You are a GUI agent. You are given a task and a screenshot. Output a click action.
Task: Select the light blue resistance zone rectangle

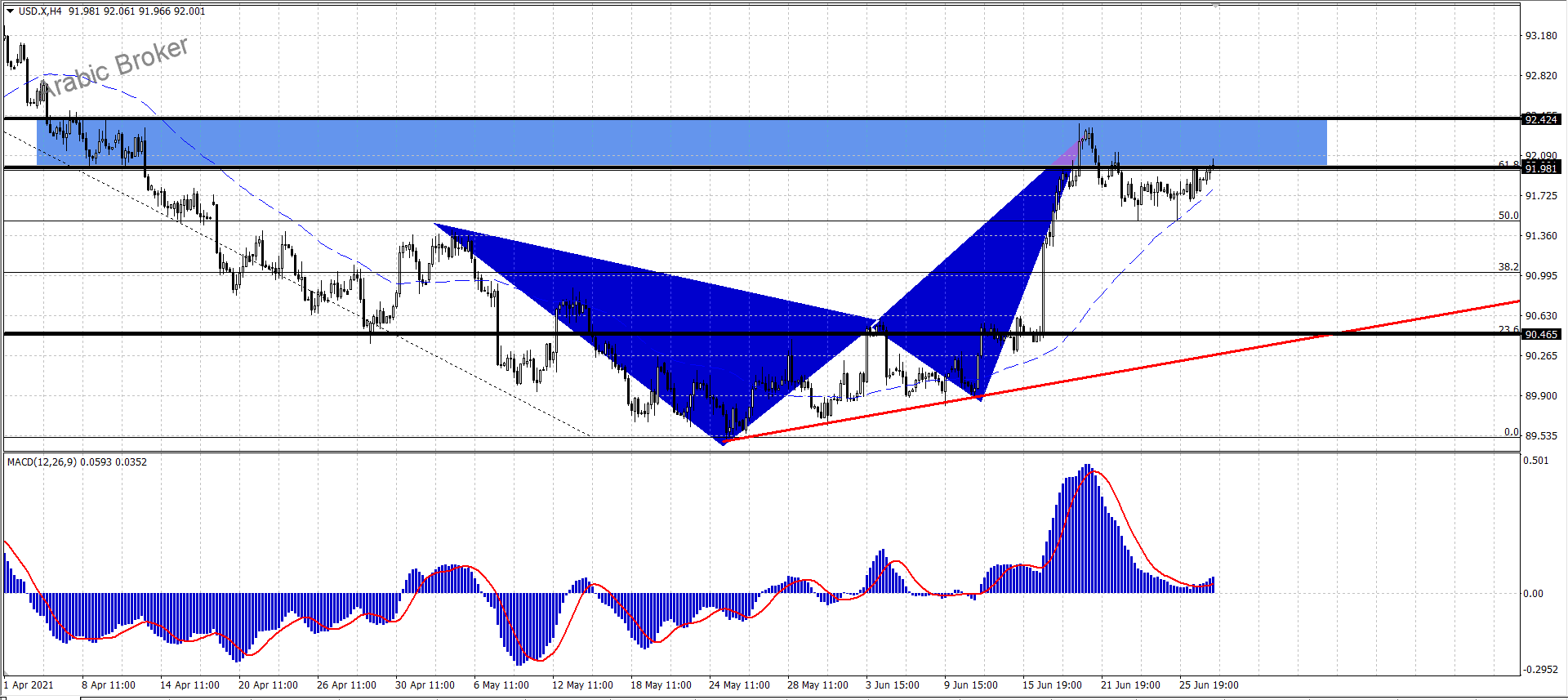point(653,142)
